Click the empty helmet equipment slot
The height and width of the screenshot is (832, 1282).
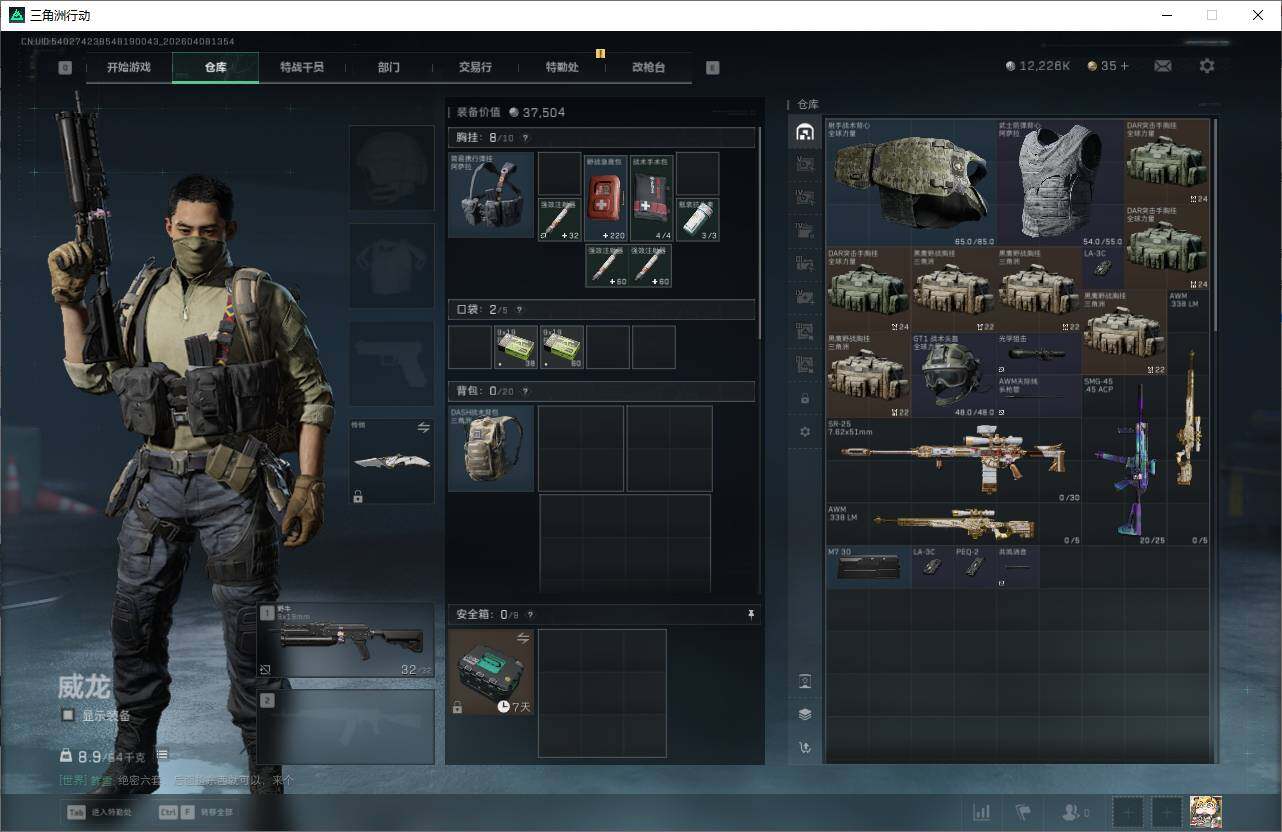391,168
